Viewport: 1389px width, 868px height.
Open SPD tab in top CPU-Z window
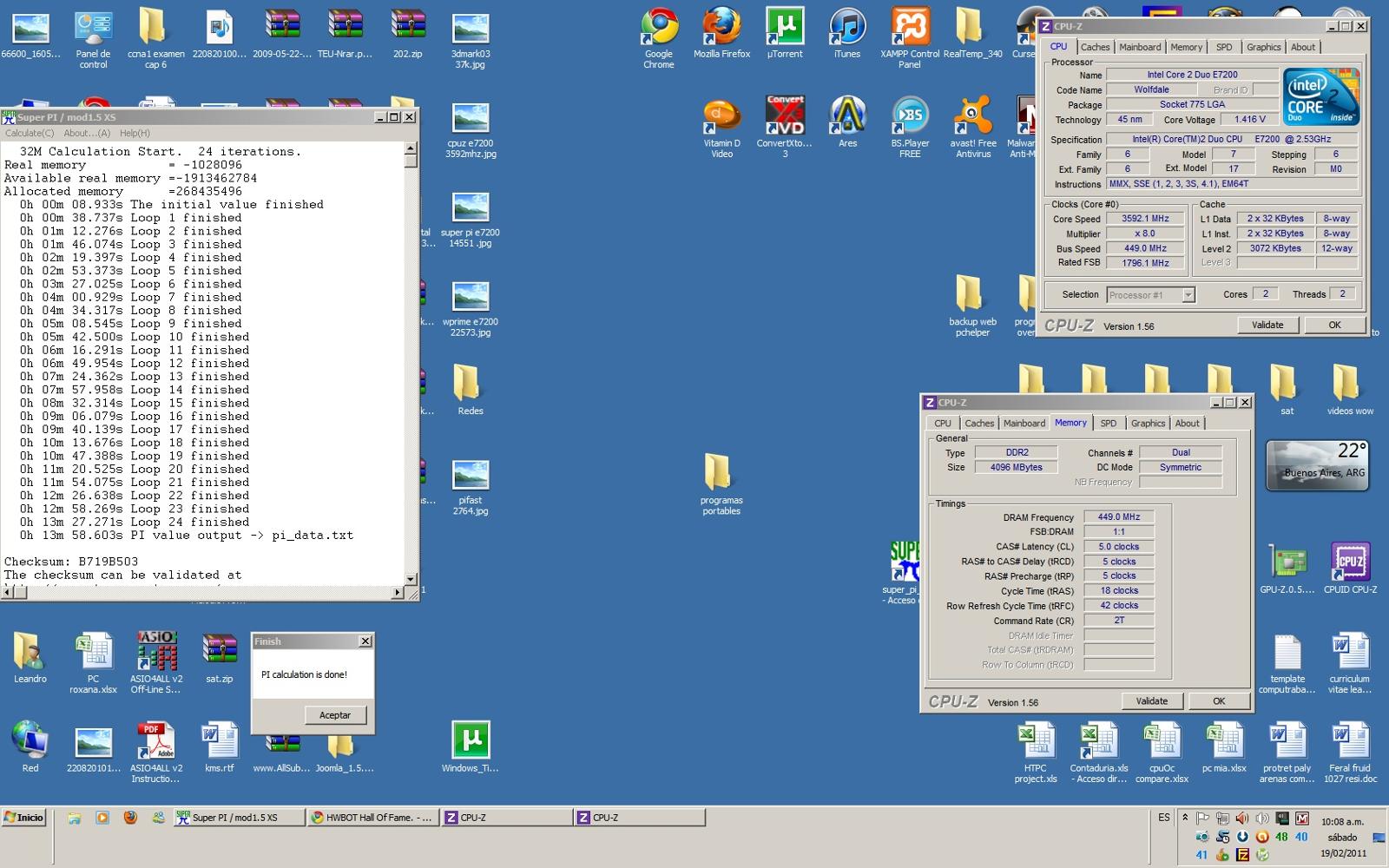pos(1224,48)
